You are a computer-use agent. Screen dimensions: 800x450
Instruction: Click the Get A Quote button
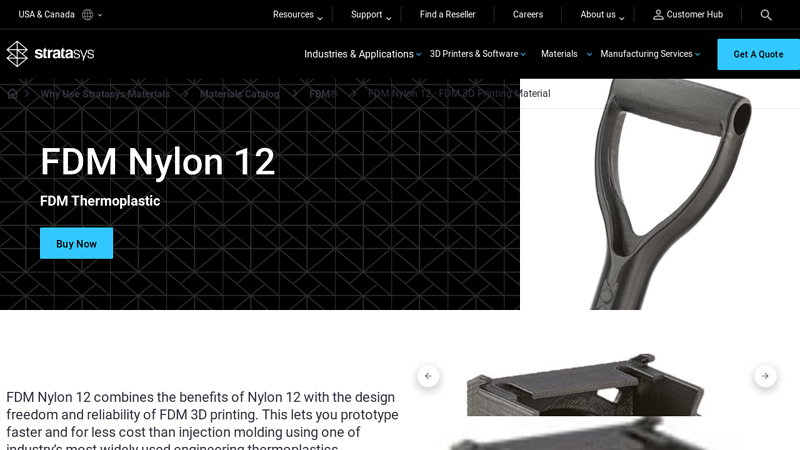click(758, 54)
